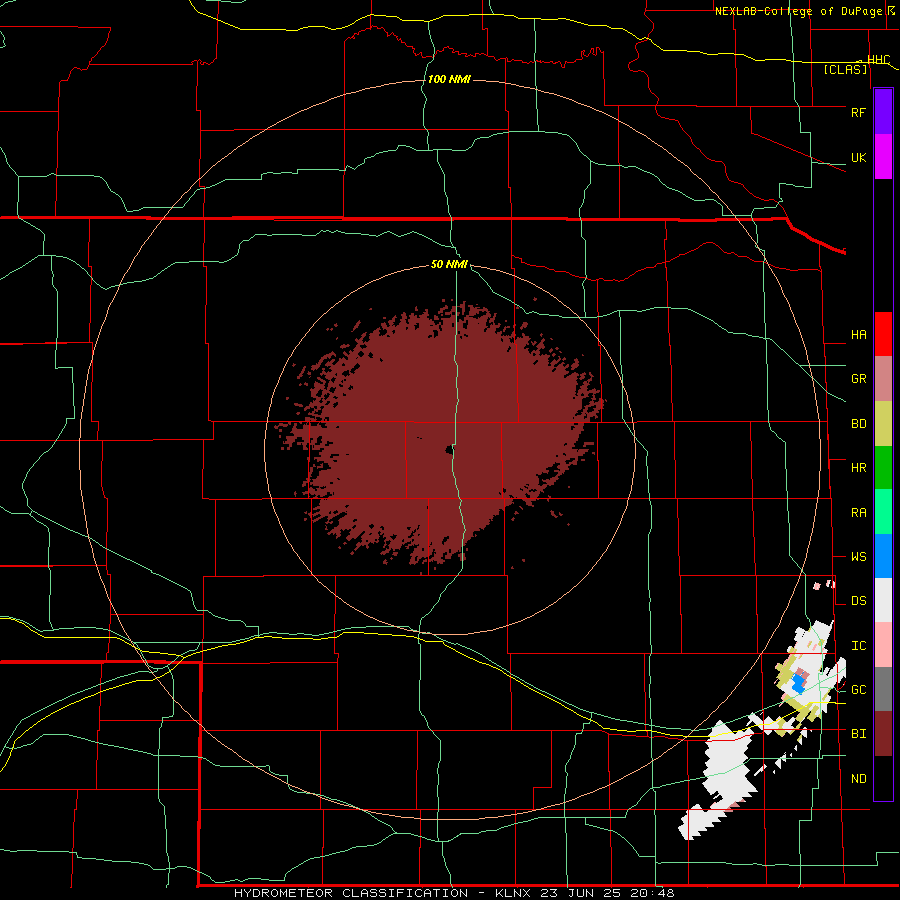This screenshot has height=900, width=900.
Task: Click the dark red BI legend swatch
Action: click(883, 734)
